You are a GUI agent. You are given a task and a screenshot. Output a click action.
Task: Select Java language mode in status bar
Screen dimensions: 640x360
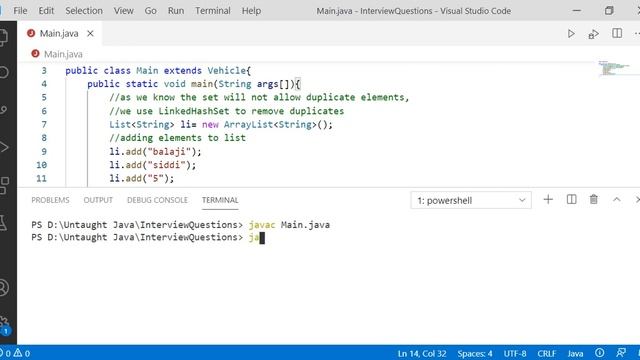point(575,353)
